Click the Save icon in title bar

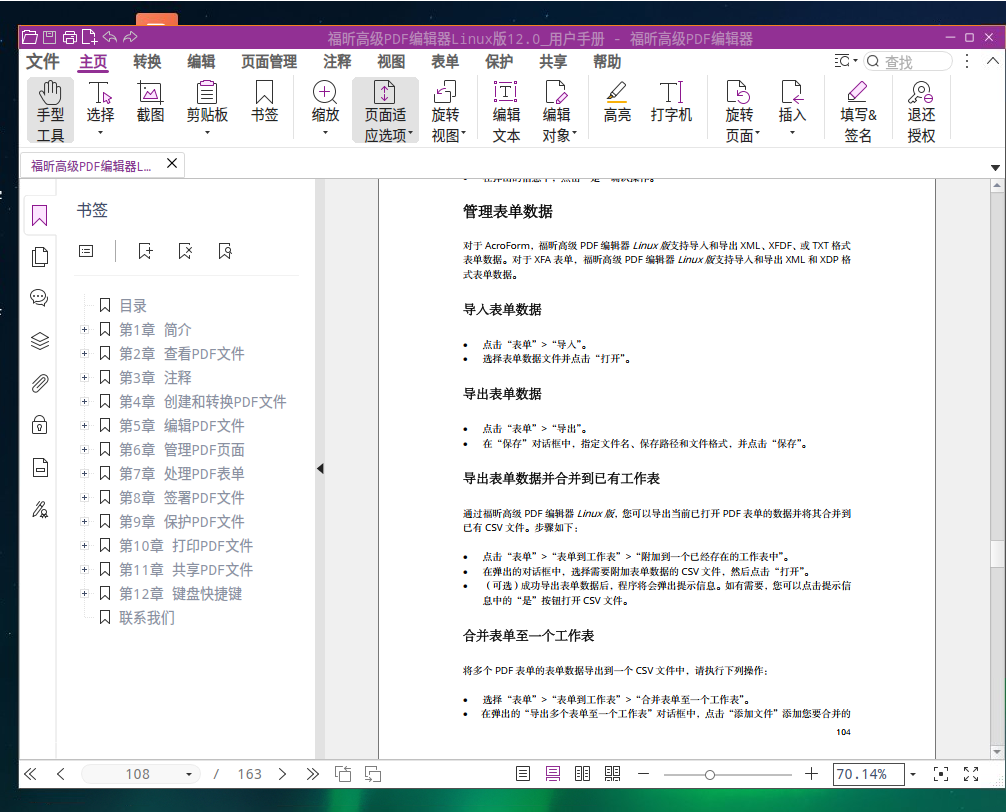(x=49, y=37)
